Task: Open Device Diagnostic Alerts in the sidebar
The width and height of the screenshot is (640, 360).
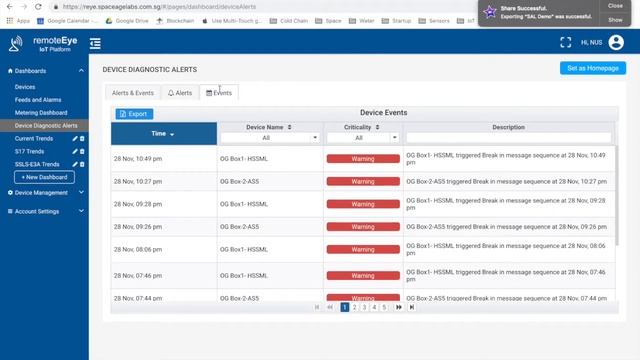Action: [x=44, y=126]
